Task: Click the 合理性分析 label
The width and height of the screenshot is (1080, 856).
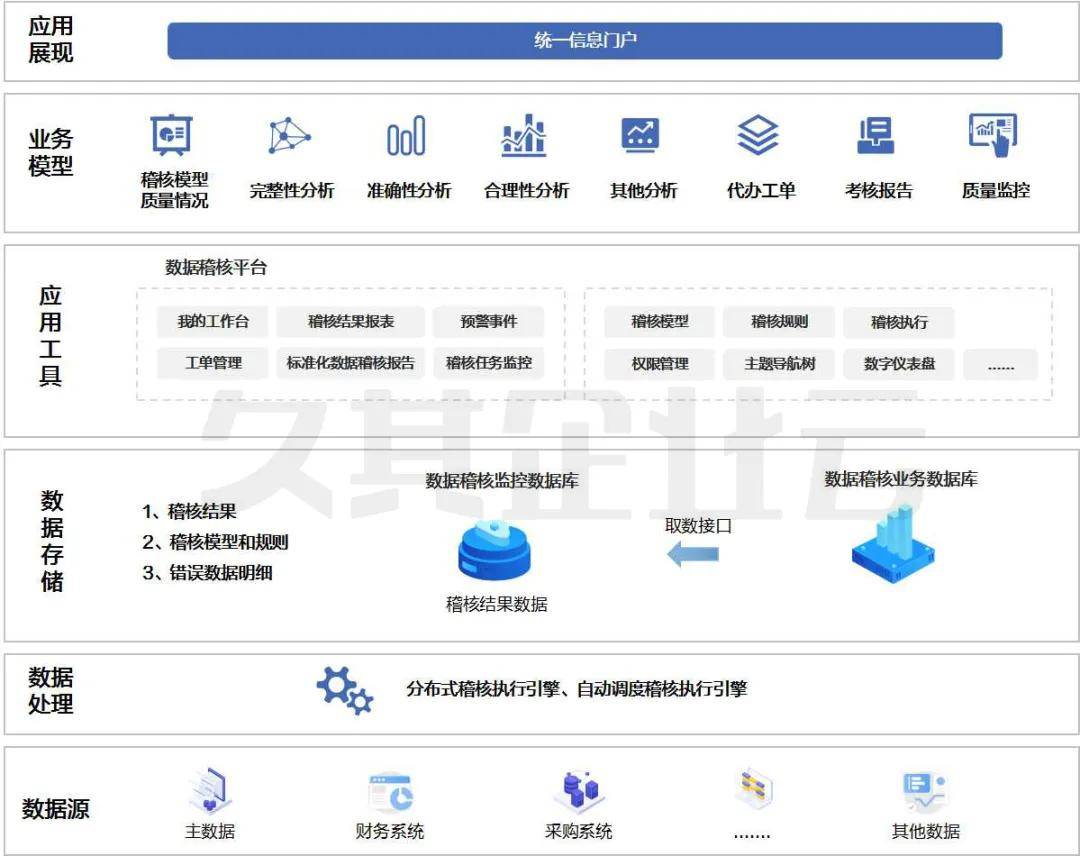Action: pos(527,191)
